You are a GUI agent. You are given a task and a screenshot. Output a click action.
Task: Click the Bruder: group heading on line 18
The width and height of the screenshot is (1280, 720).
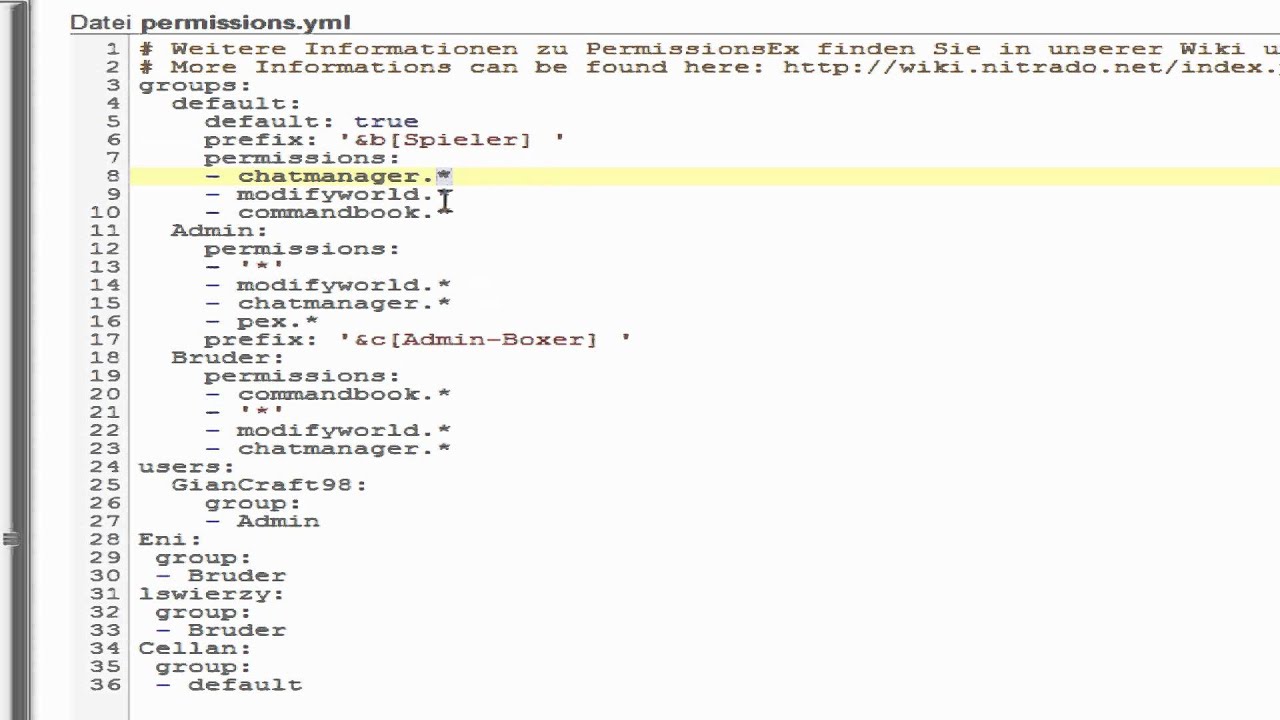click(227, 358)
